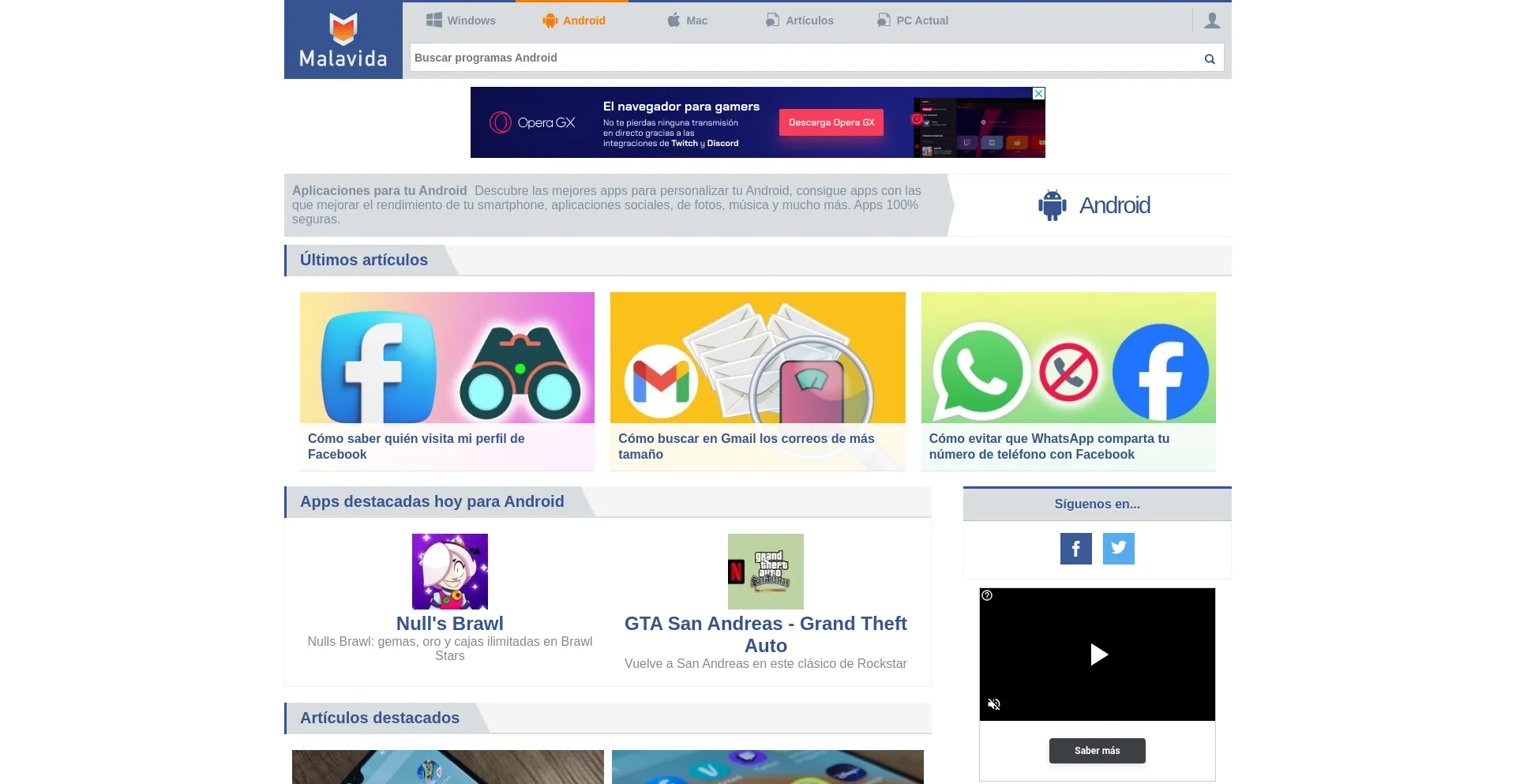Open link 'Cómo buscar en Gmail los correos de más tamaño'
This screenshot has width=1516, height=784.
pos(746,446)
